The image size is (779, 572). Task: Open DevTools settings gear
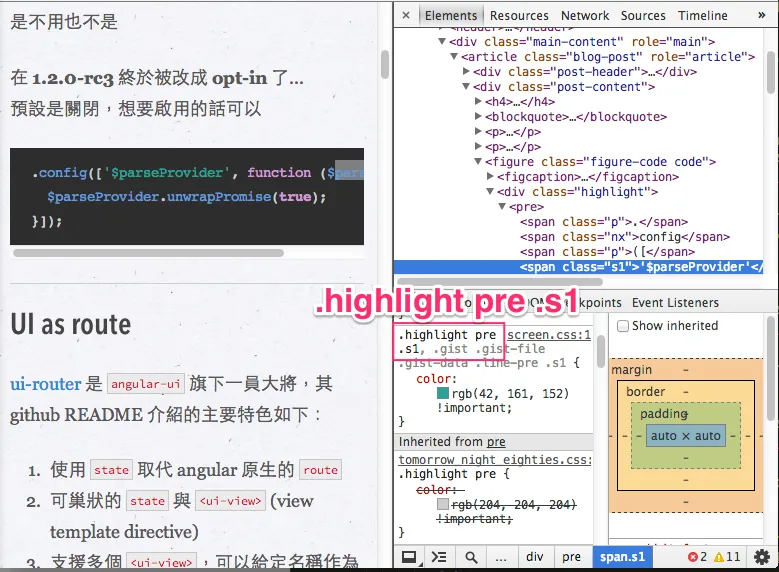click(x=762, y=557)
